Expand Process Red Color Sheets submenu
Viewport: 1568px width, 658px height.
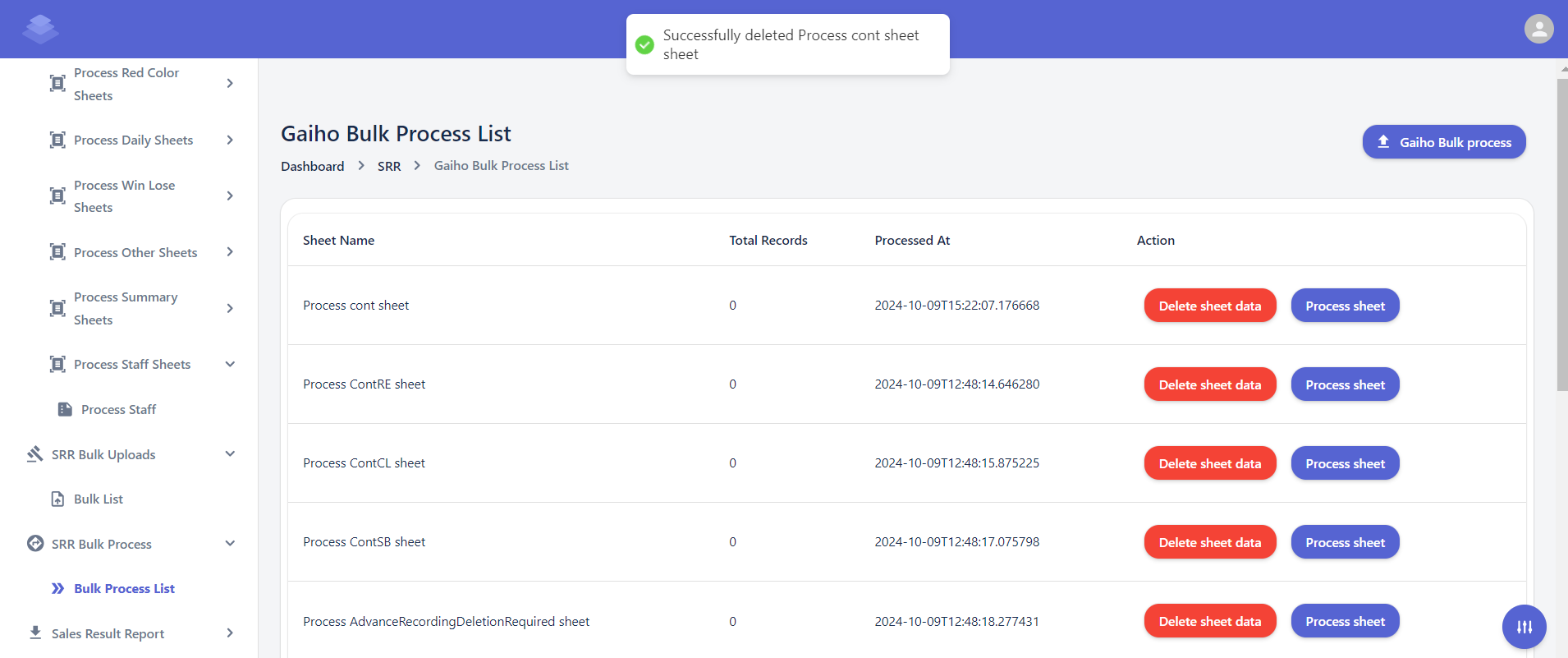click(230, 84)
